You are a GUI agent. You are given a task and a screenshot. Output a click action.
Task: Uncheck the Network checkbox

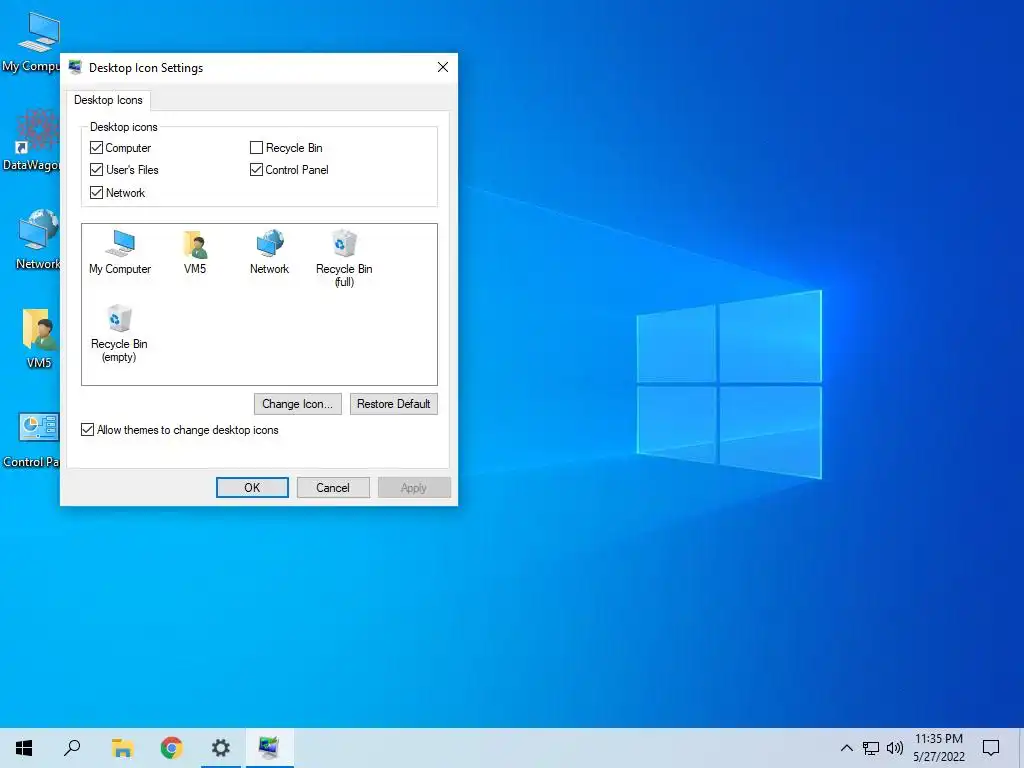point(96,193)
